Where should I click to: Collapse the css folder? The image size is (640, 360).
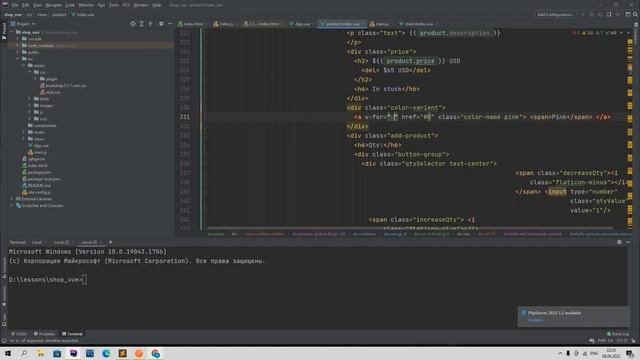point(29,72)
